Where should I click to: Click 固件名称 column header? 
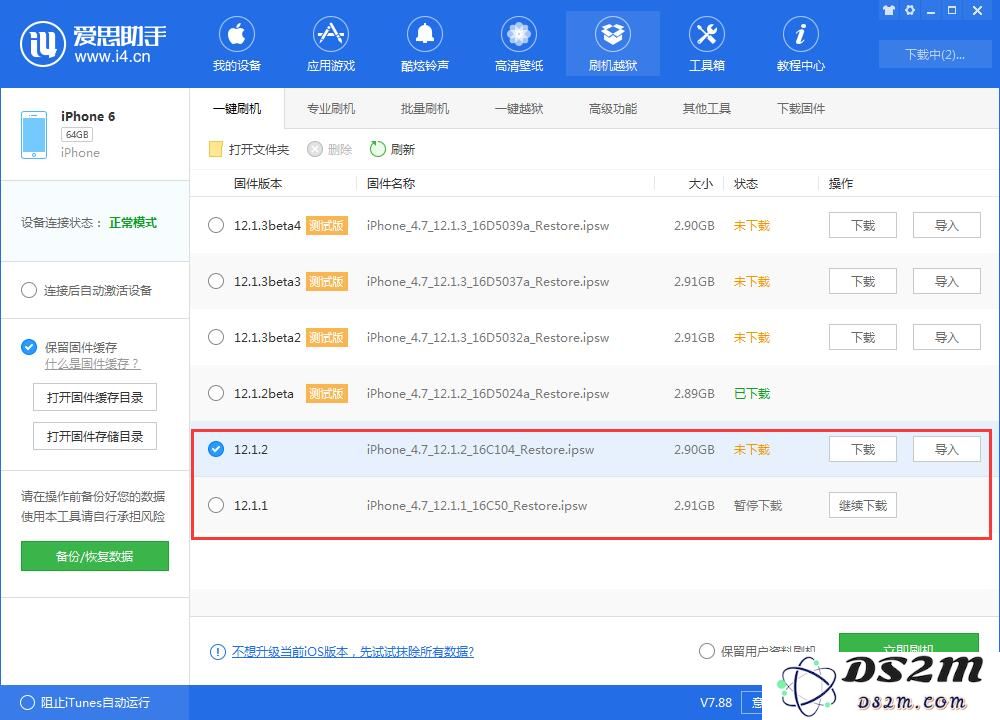tap(391, 184)
